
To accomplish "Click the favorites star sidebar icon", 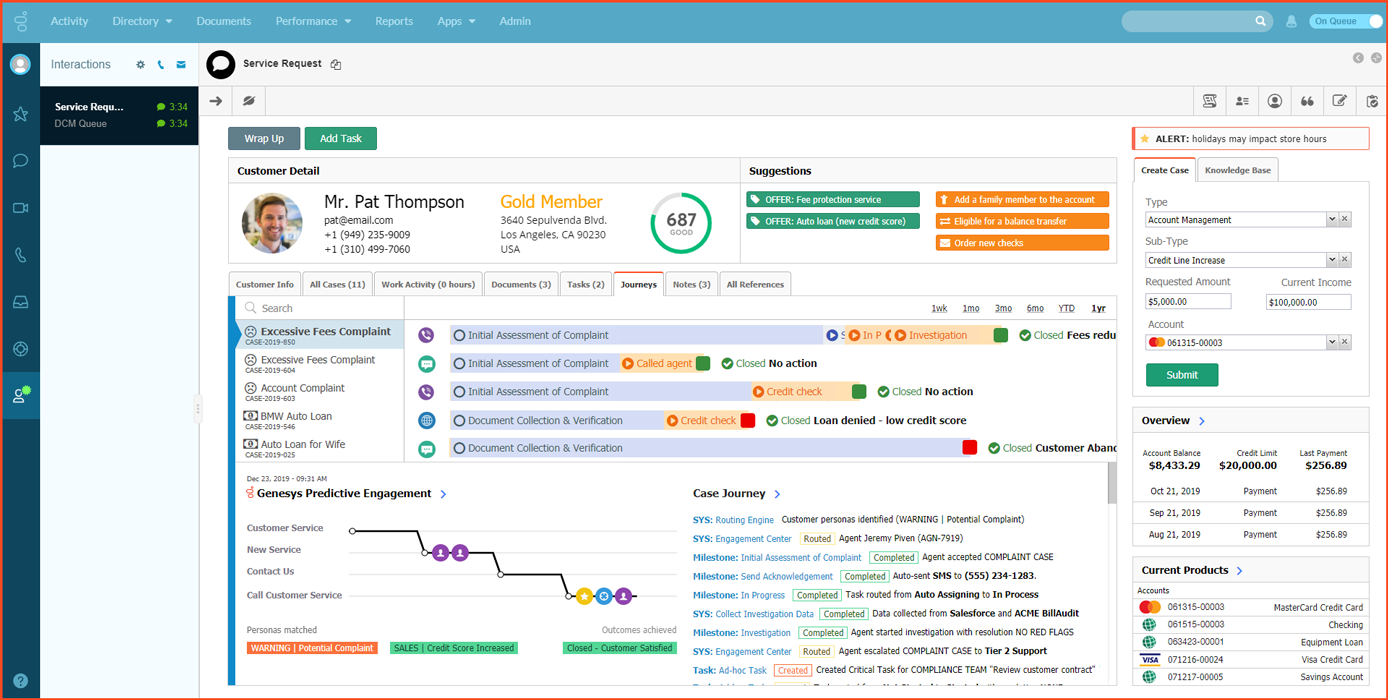I will [20, 114].
